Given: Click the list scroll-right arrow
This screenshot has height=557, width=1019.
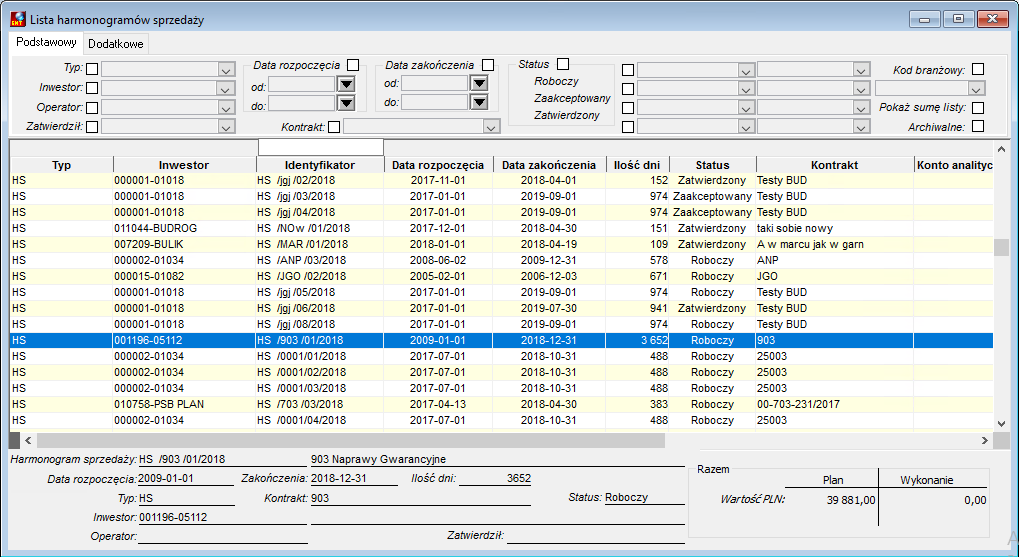Looking at the screenshot, I should click(985, 441).
